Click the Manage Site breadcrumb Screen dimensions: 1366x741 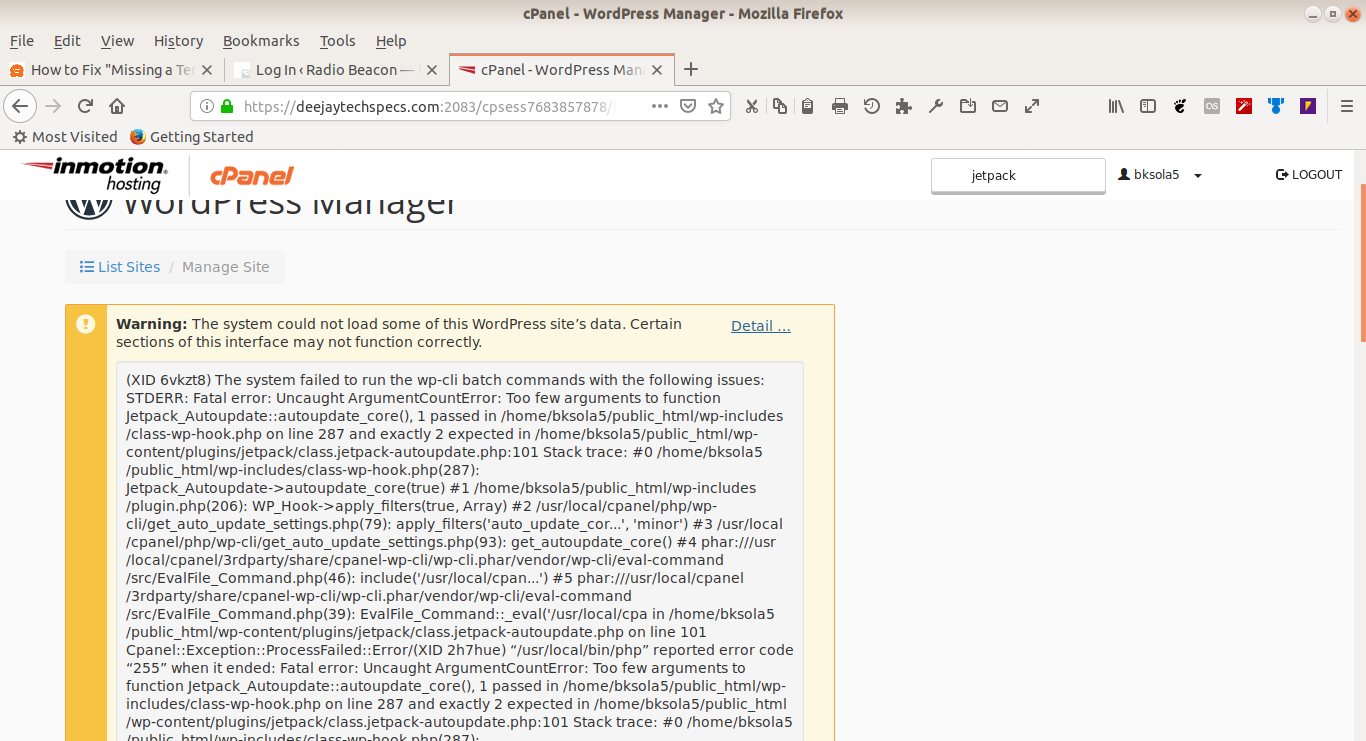226,267
